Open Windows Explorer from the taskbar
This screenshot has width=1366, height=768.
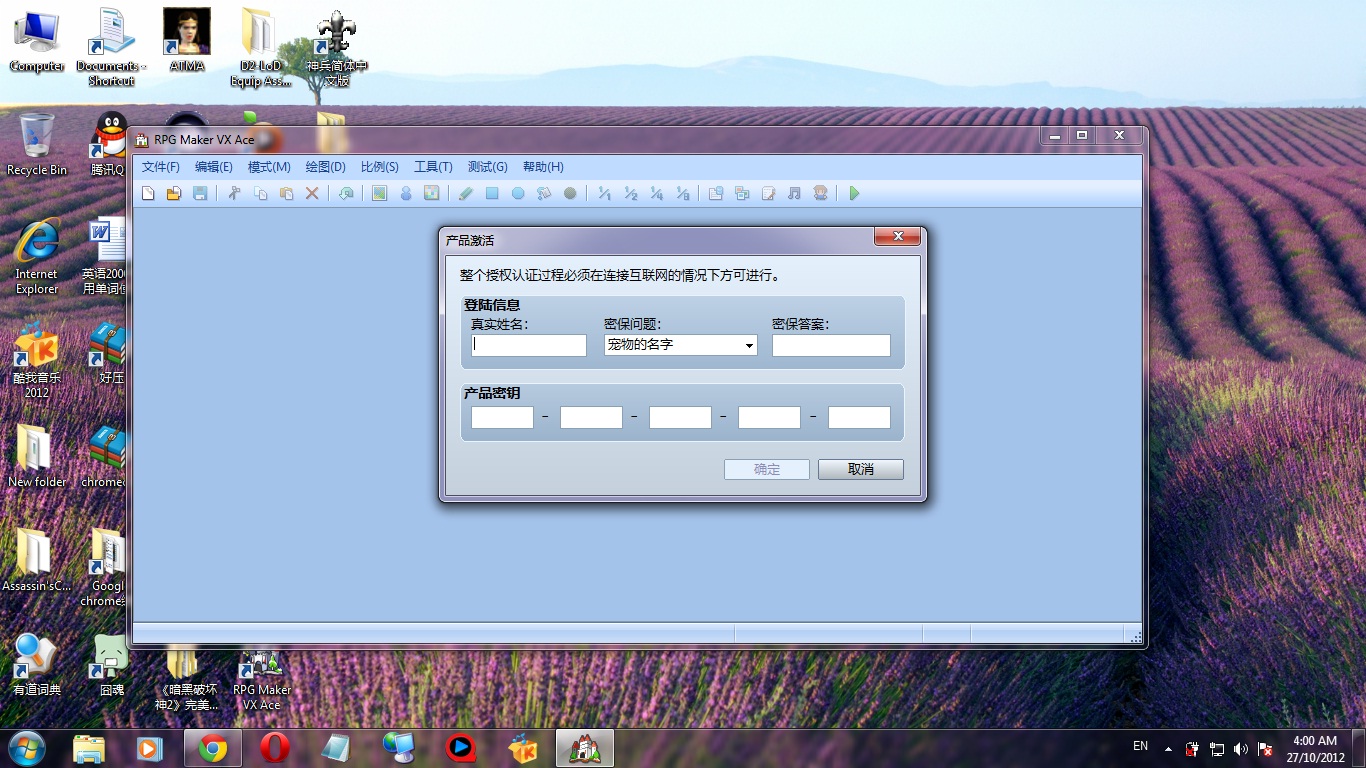click(88, 748)
